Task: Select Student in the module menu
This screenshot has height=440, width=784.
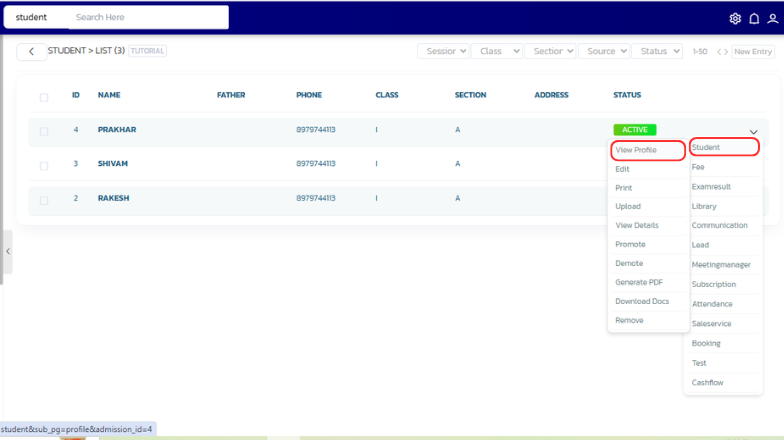Action: point(724,147)
